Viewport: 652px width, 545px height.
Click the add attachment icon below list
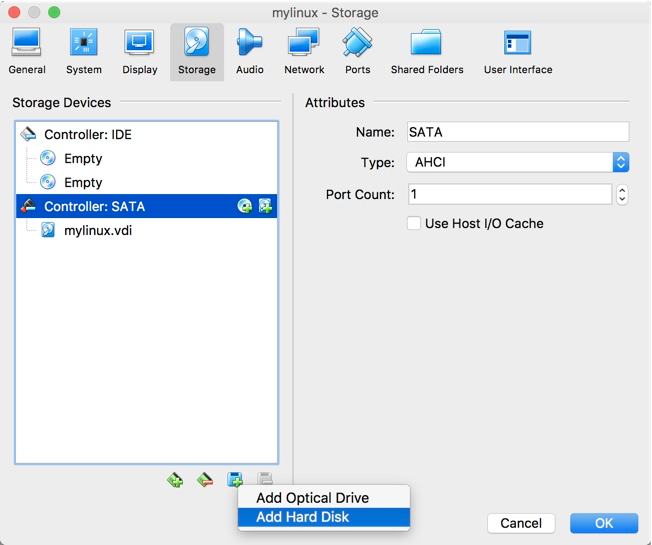(235, 479)
